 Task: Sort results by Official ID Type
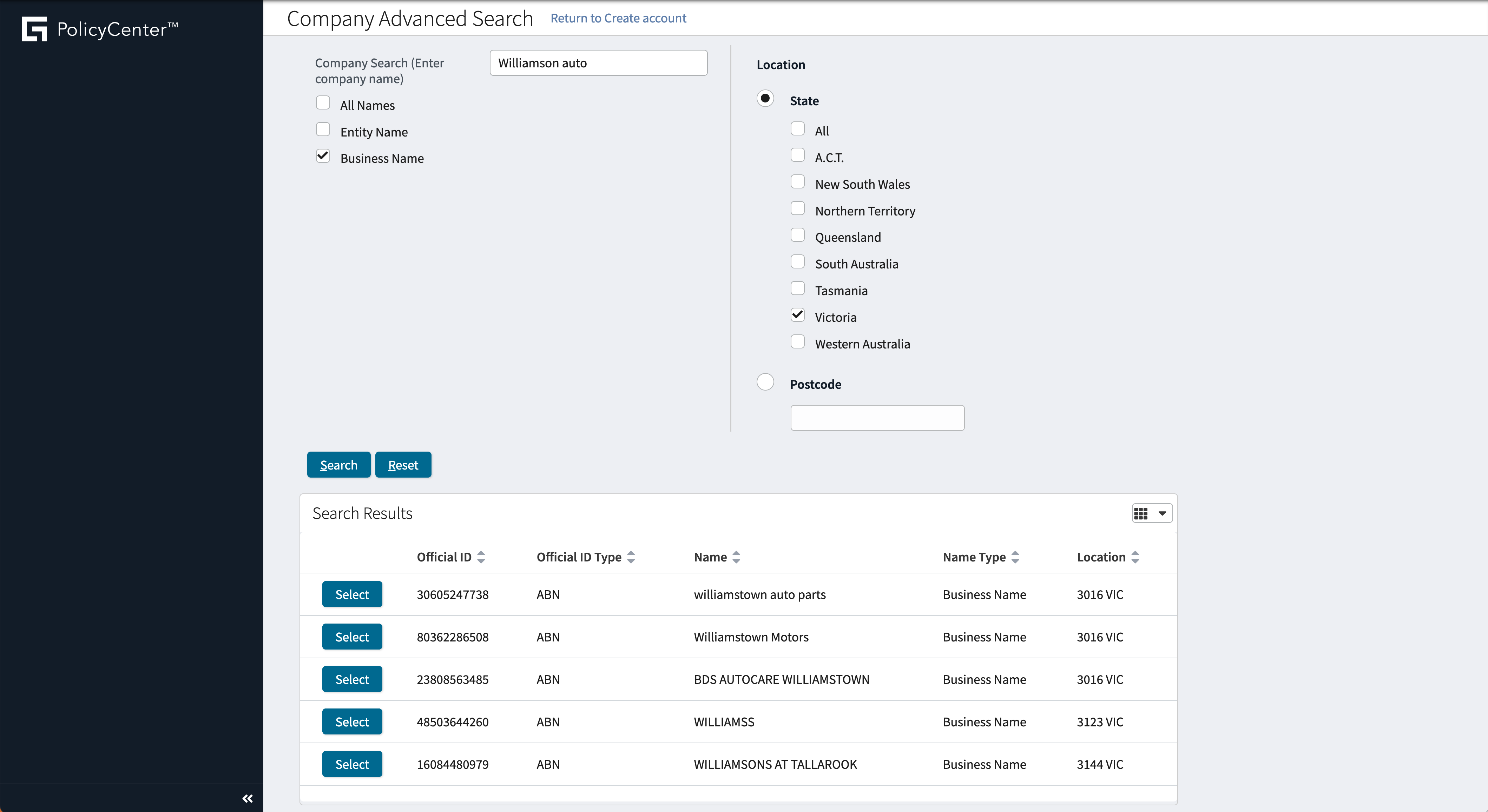click(631, 557)
